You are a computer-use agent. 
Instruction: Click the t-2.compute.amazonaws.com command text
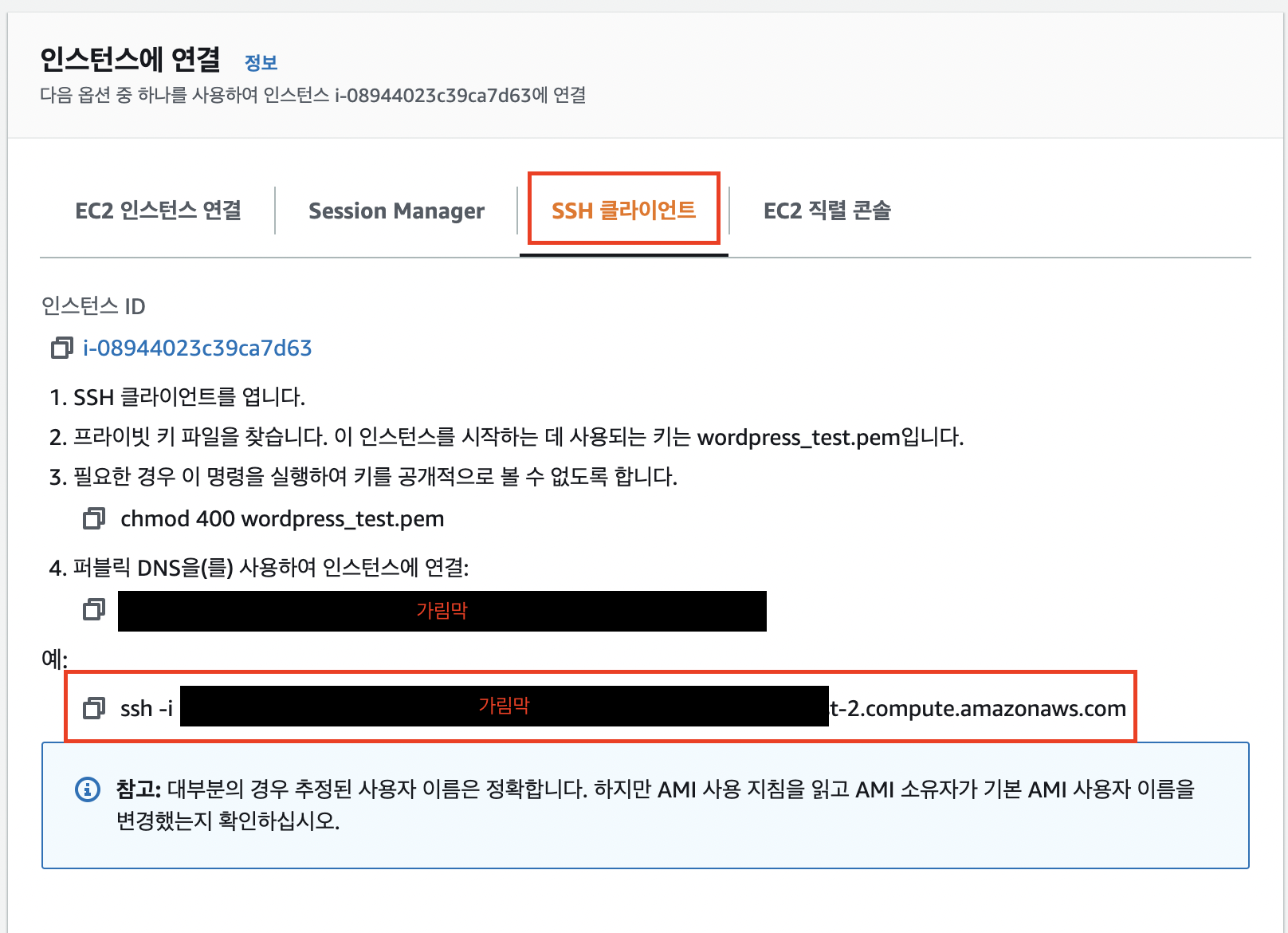pyautogui.click(x=978, y=708)
